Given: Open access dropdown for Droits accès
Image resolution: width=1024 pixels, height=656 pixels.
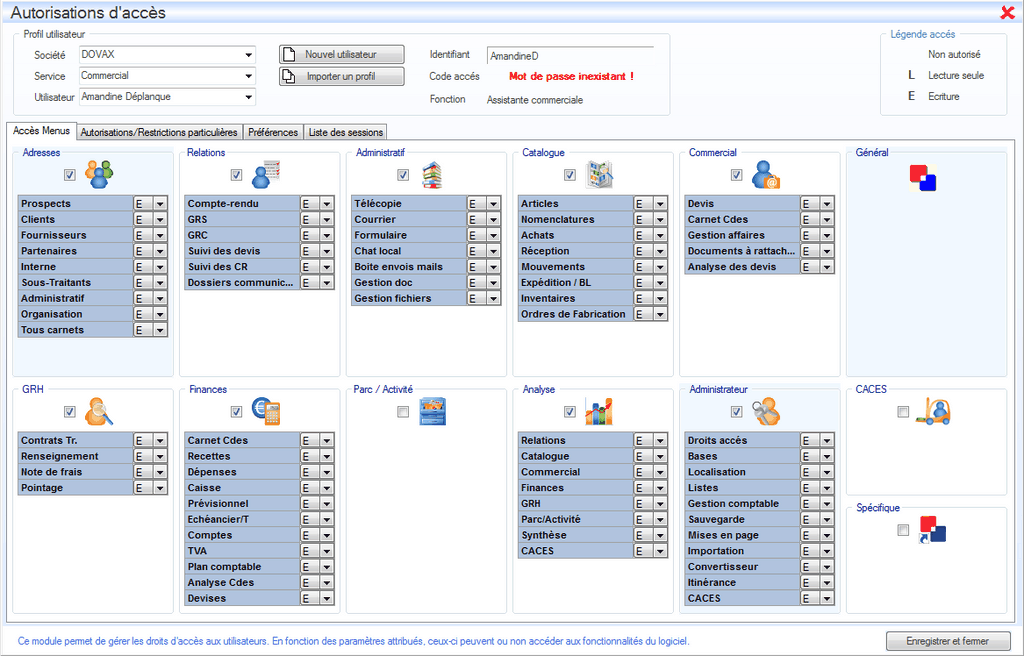Looking at the screenshot, I should [x=827, y=440].
